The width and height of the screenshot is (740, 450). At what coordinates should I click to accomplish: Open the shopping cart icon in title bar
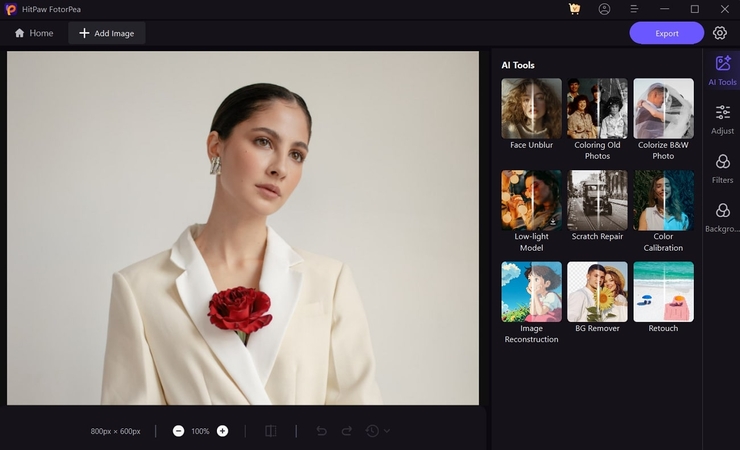point(574,9)
